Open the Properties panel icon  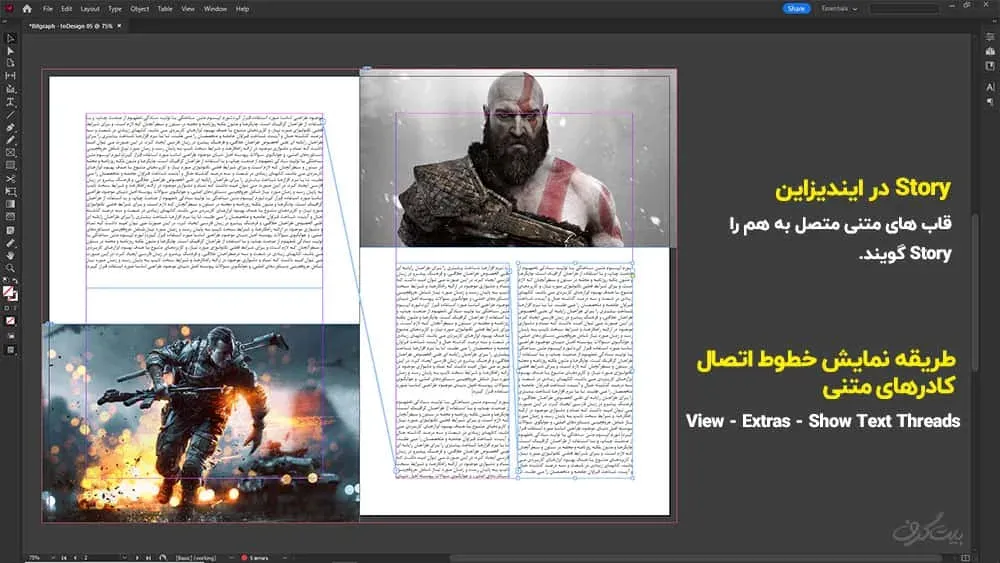(990, 38)
